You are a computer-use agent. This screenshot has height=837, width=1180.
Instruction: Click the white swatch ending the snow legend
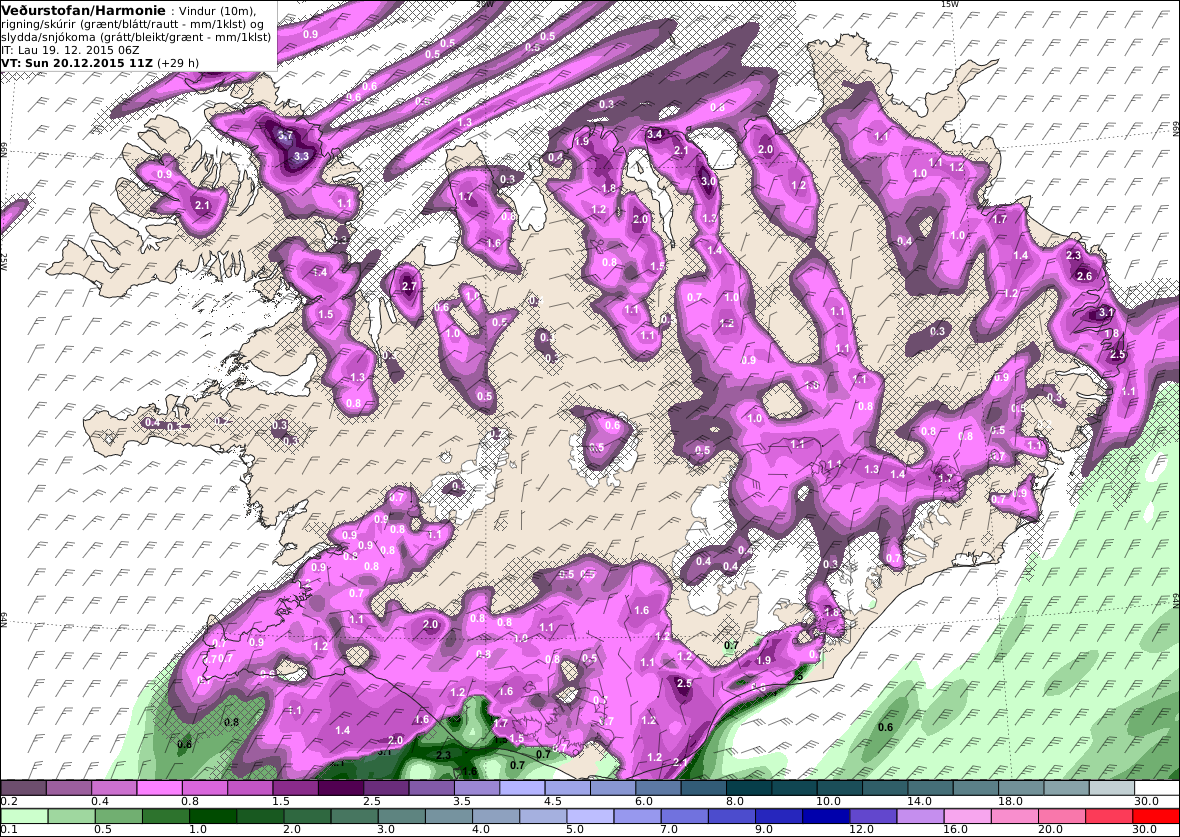[1157, 788]
